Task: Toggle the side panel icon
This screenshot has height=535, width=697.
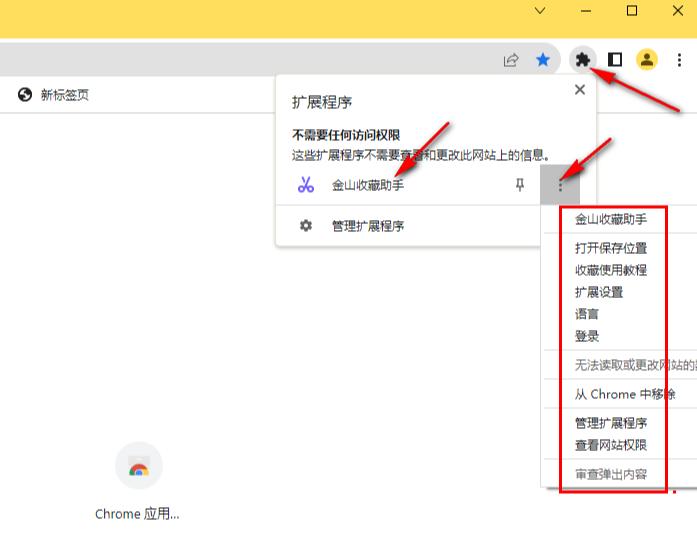Action: (615, 60)
